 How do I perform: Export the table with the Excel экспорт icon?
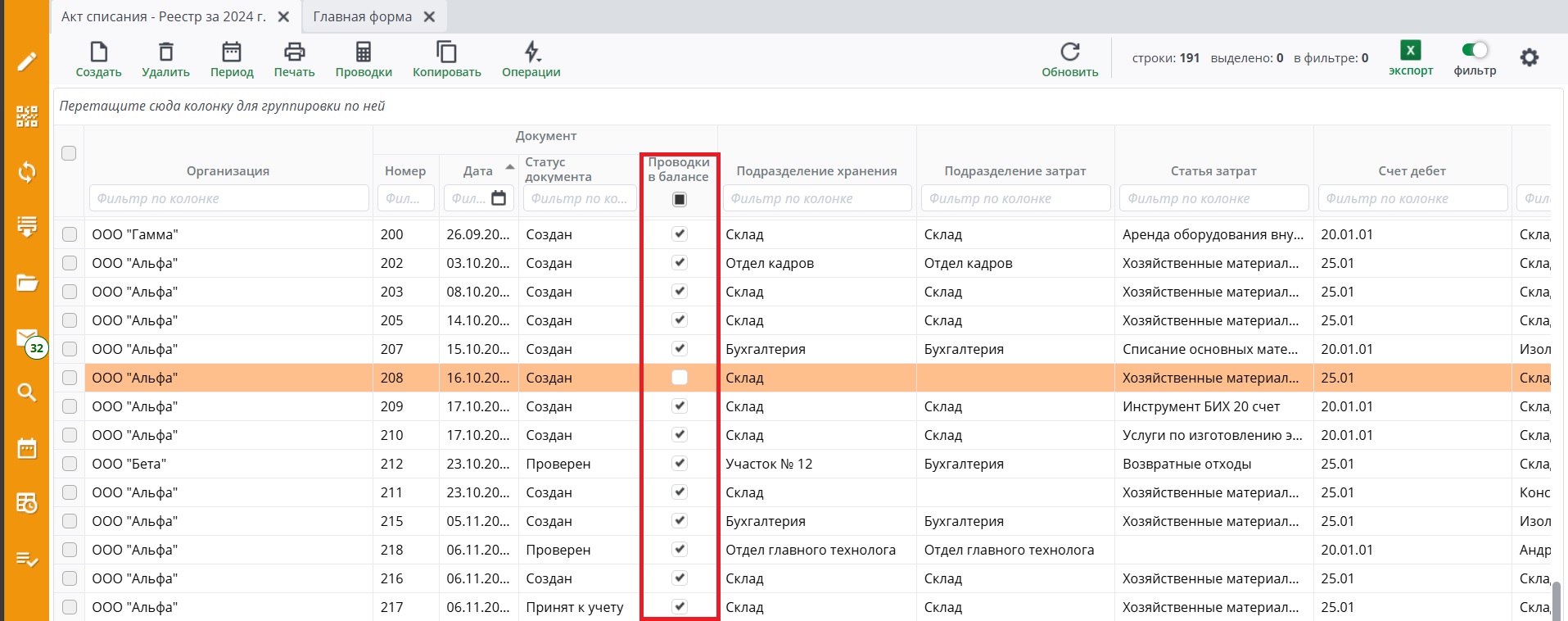1410,51
